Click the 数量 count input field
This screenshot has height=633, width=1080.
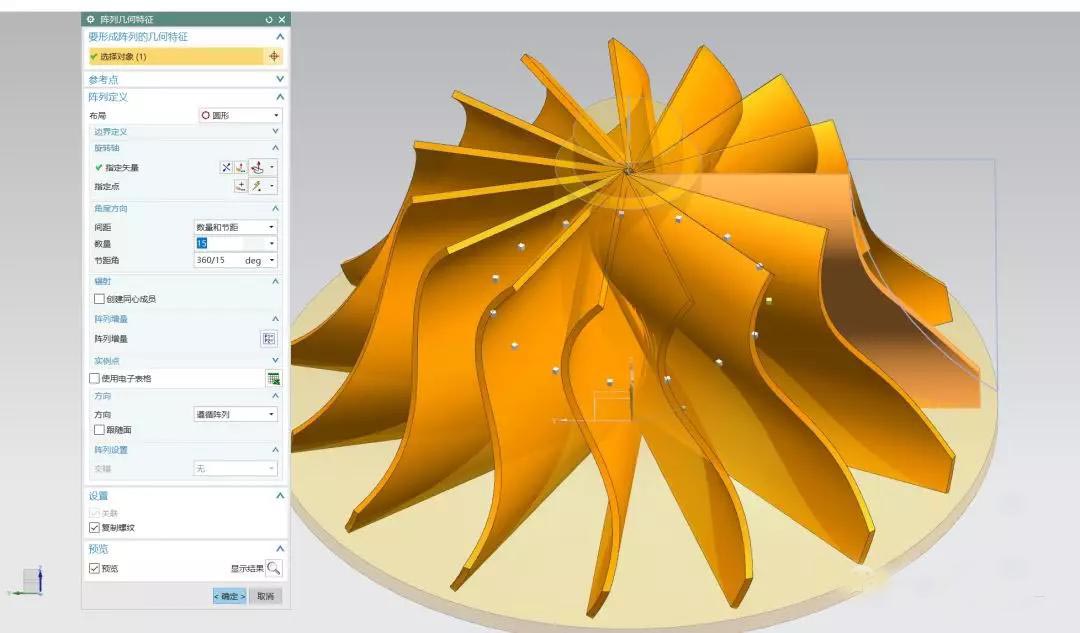pyautogui.click(x=229, y=243)
